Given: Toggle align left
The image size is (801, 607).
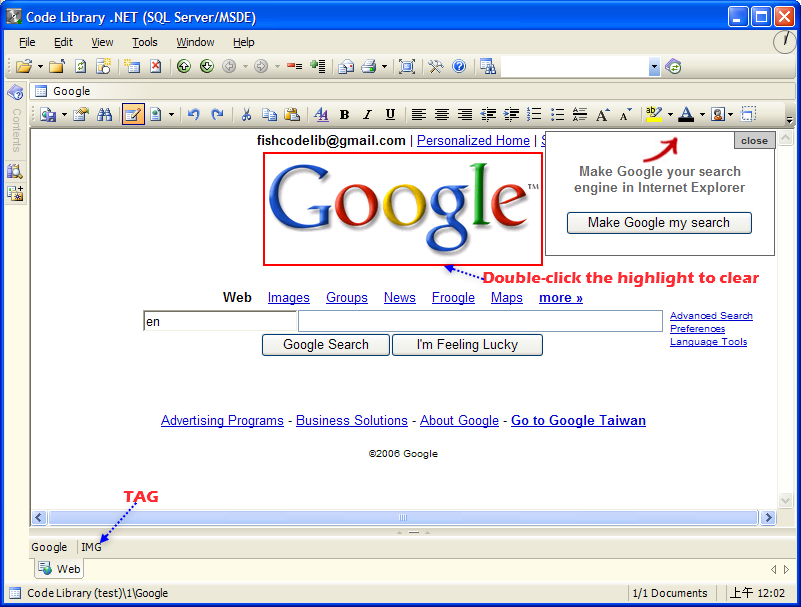Looking at the screenshot, I should point(419,114).
